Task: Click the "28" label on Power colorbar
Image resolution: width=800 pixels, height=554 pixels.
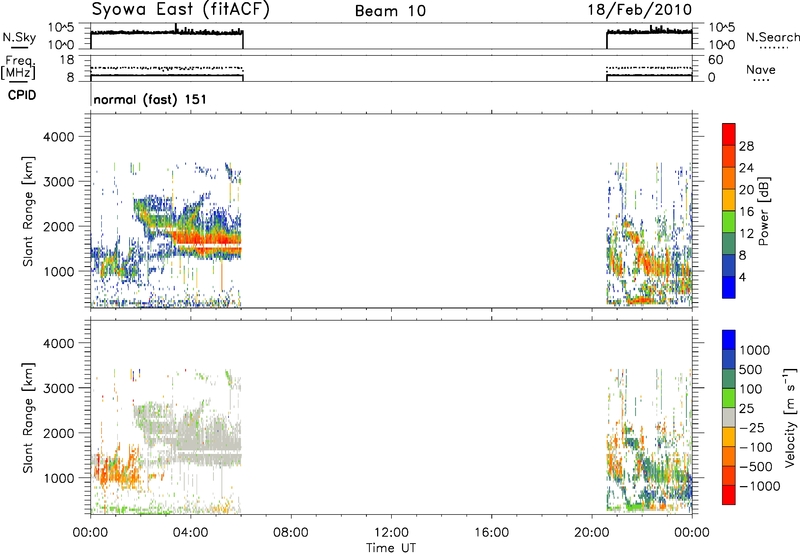Action: [x=746, y=146]
